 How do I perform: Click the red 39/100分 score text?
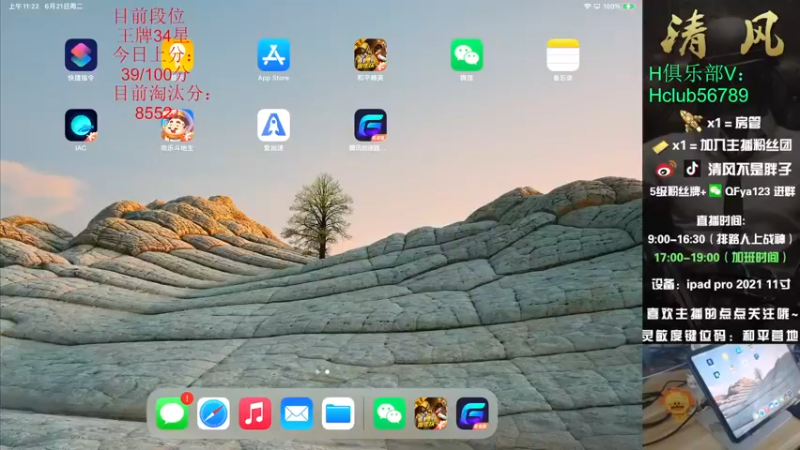pyautogui.click(x=155, y=74)
